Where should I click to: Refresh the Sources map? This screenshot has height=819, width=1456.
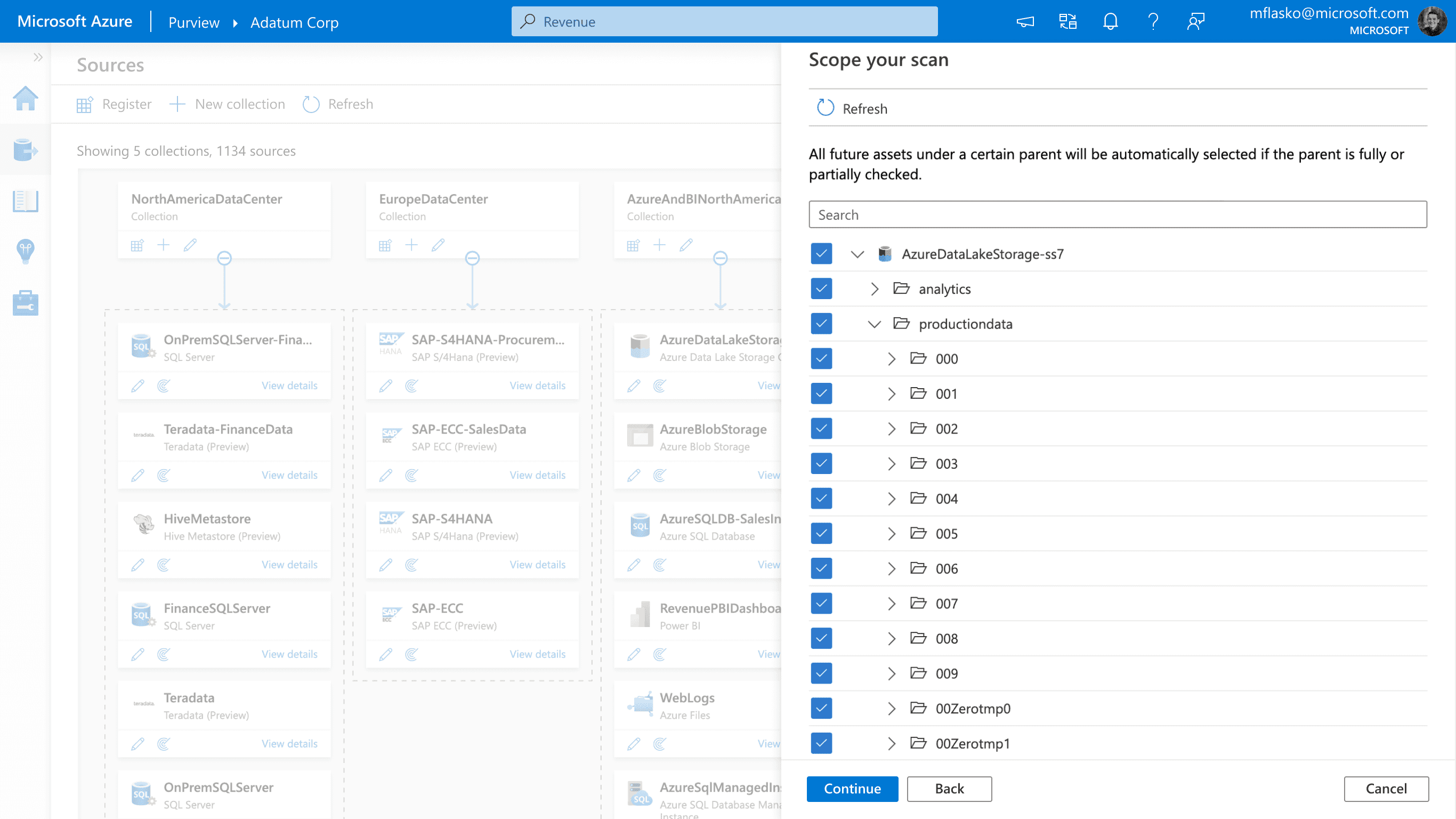pyautogui.click(x=338, y=104)
